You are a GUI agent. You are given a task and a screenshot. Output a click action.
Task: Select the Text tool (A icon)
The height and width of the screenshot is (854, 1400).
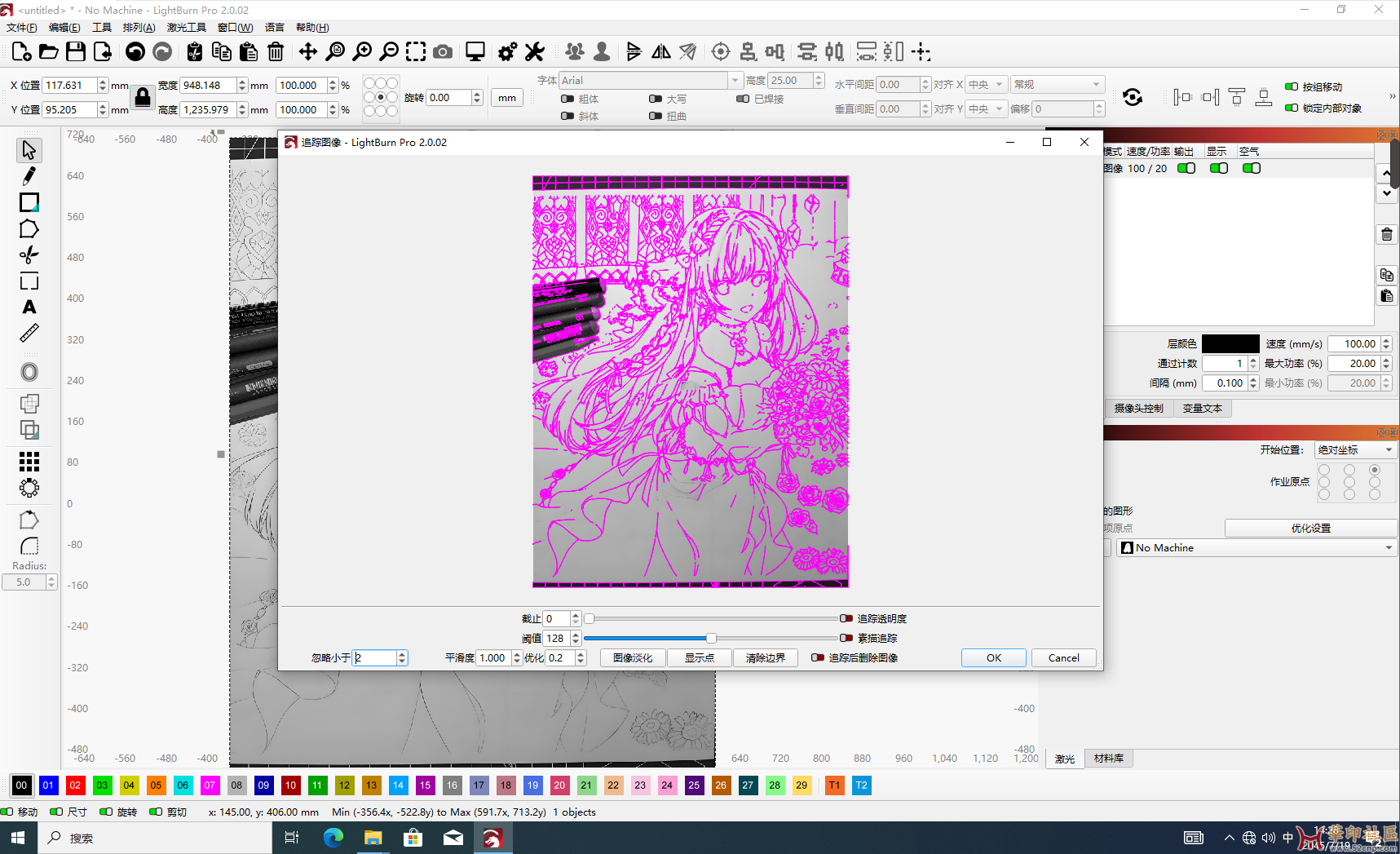(x=29, y=308)
